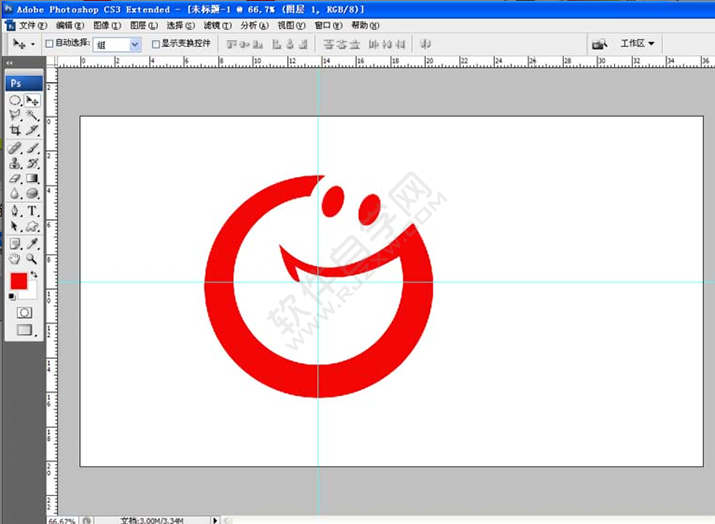Enable the 自动选择 checkbox
The image size is (715, 524).
tap(49, 44)
